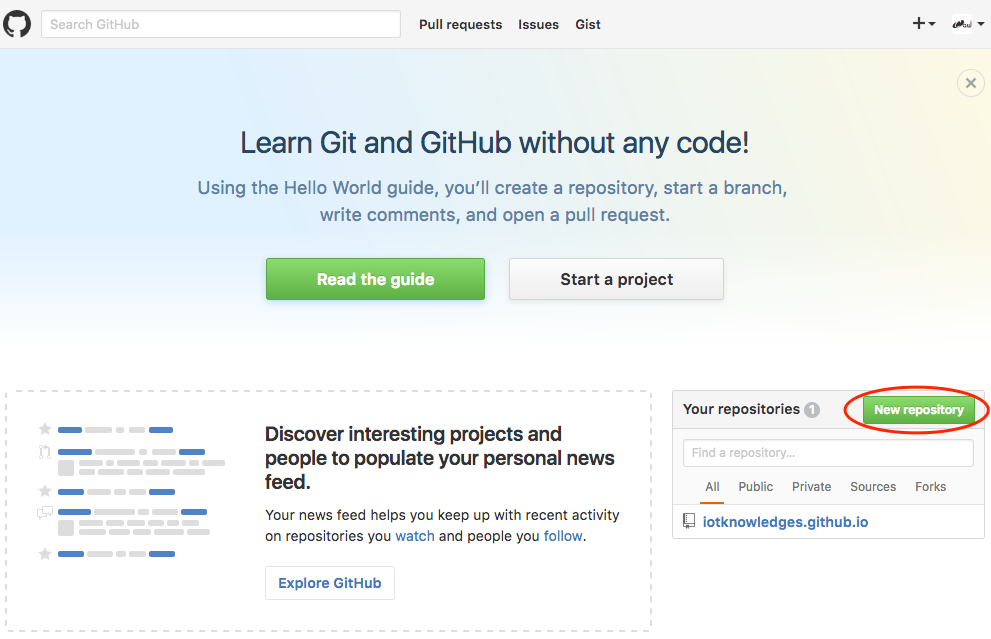Show Private repositories tab
The height and width of the screenshot is (639, 991).
click(811, 487)
